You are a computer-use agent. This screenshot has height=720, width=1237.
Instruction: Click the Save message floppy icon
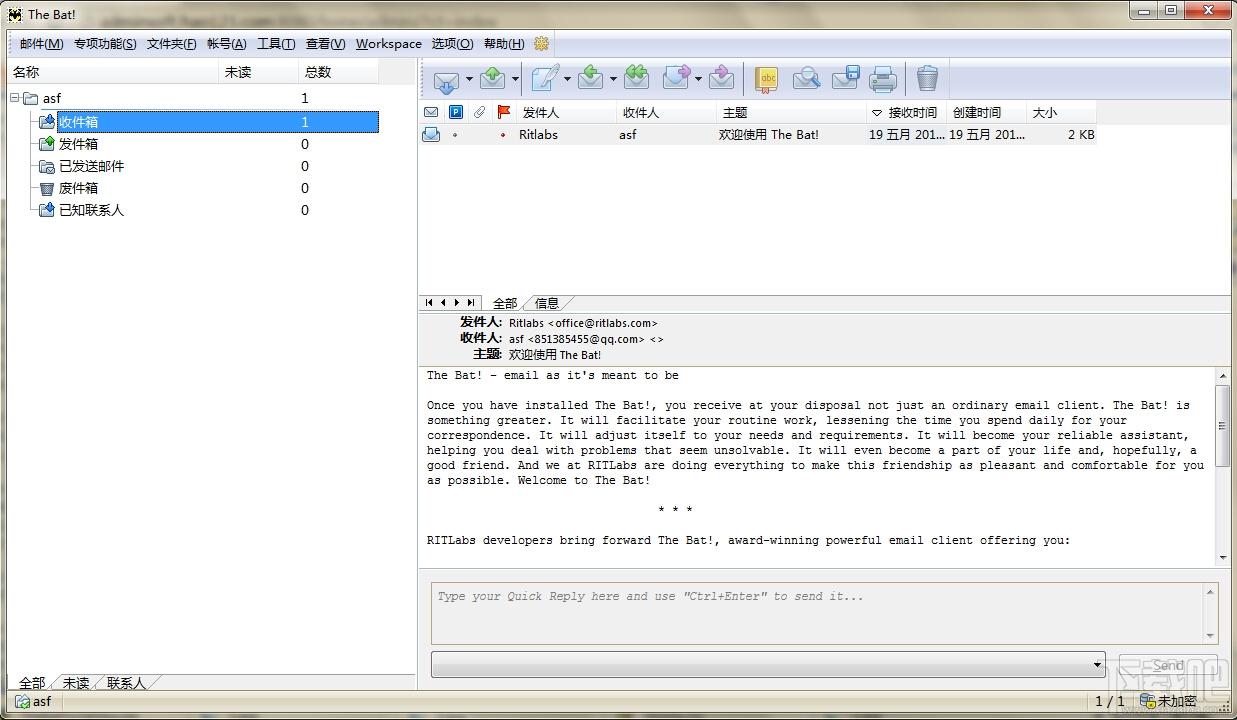(845, 78)
